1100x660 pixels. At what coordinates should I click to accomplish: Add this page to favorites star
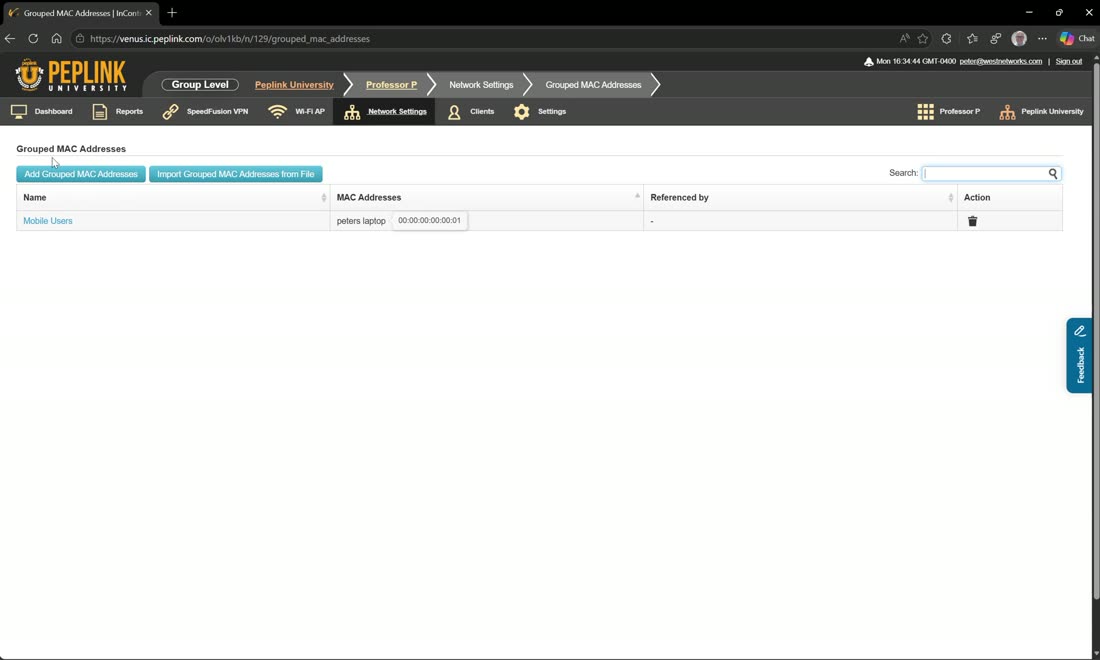pos(923,39)
